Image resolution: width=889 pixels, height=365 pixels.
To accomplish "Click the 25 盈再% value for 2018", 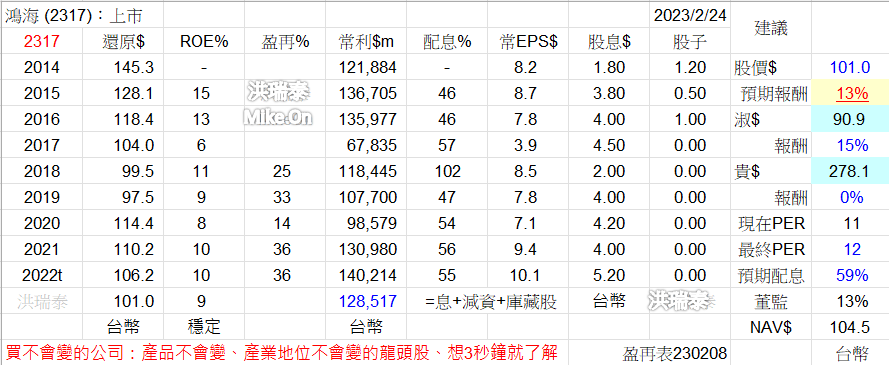I will pos(282,172).
